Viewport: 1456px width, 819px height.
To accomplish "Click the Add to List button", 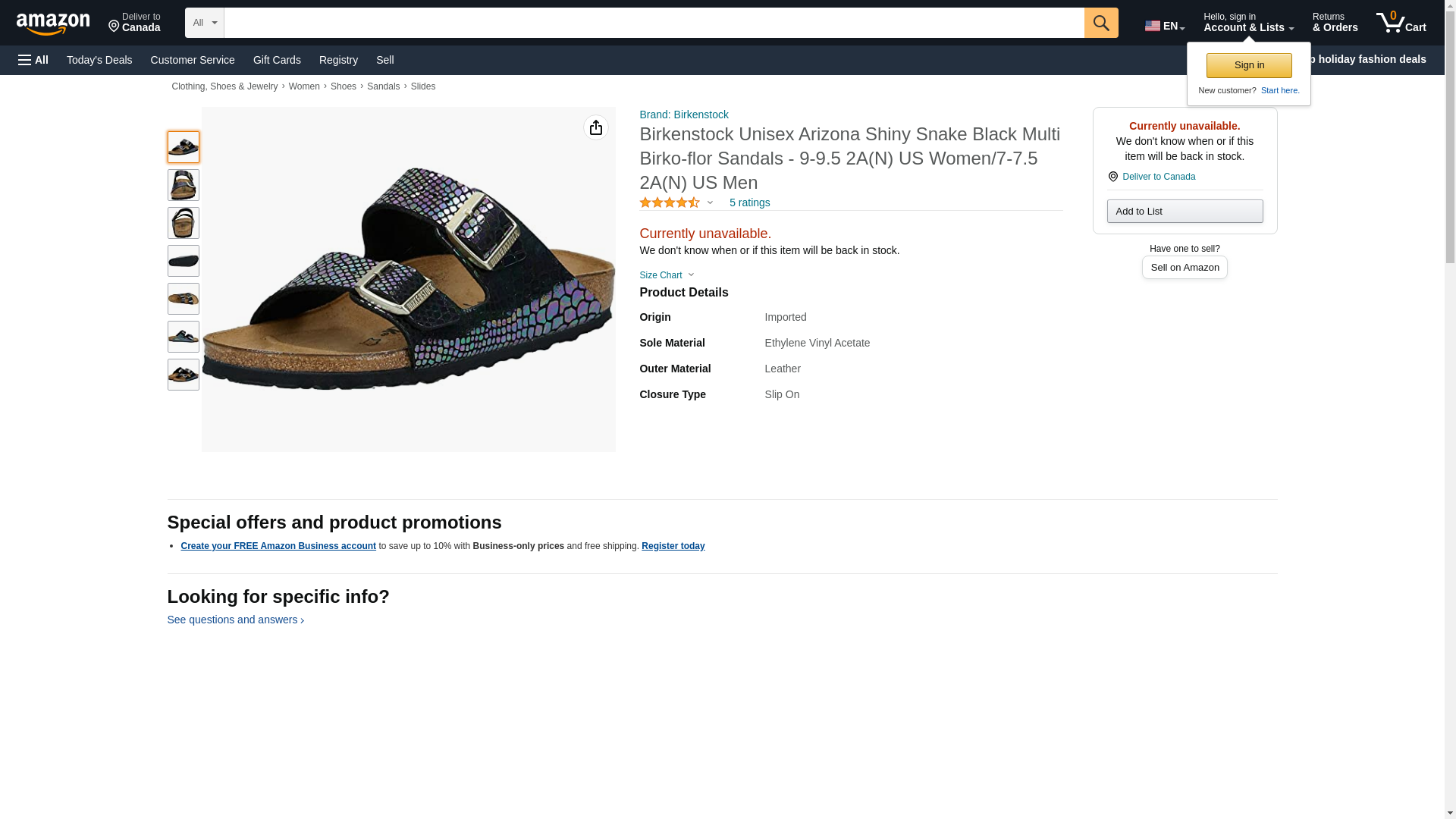I will coord(1185,211).
